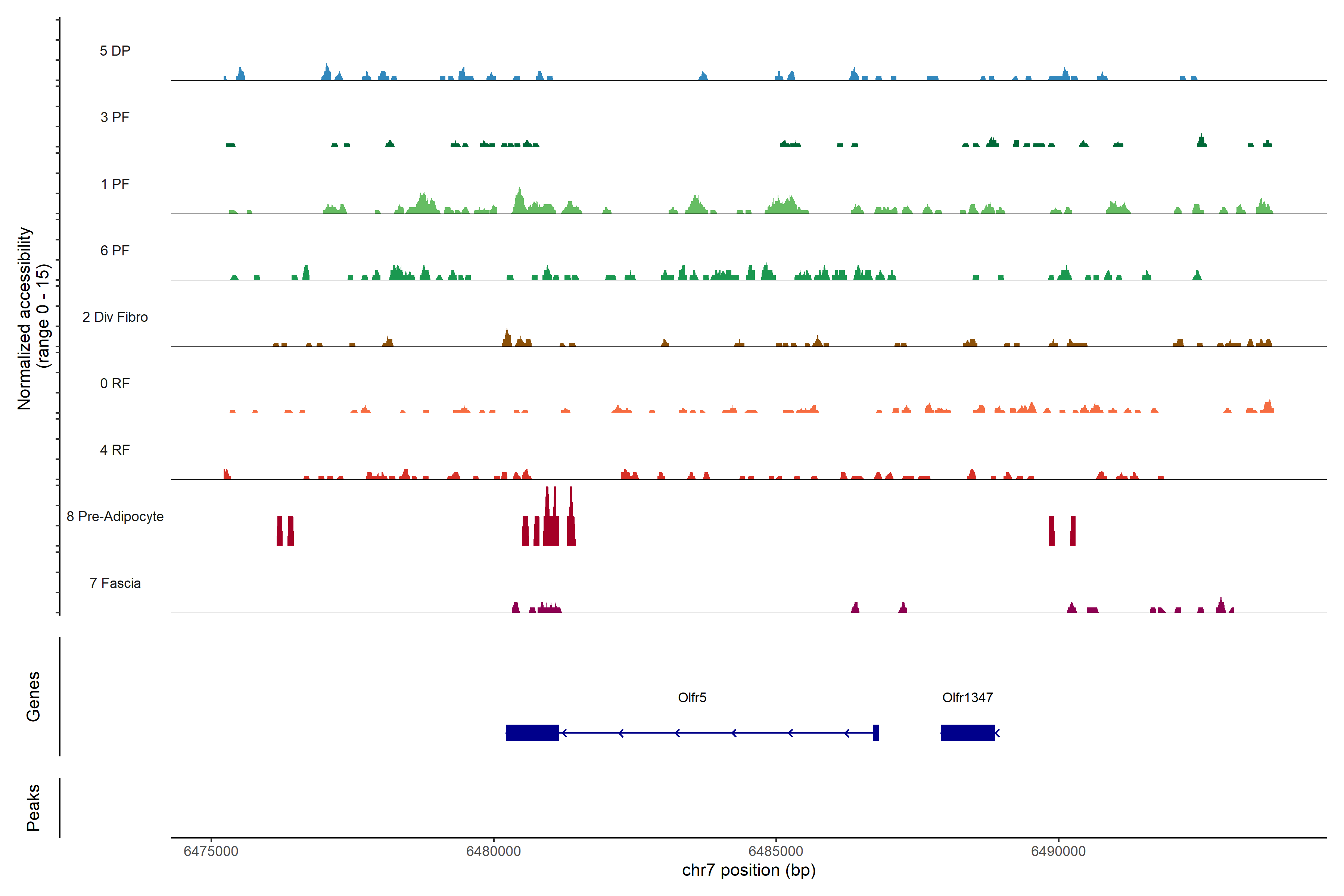This screenshot has width=1344, height=896.
Task: Click the 3 PF track label
Action: pos(115,117)
